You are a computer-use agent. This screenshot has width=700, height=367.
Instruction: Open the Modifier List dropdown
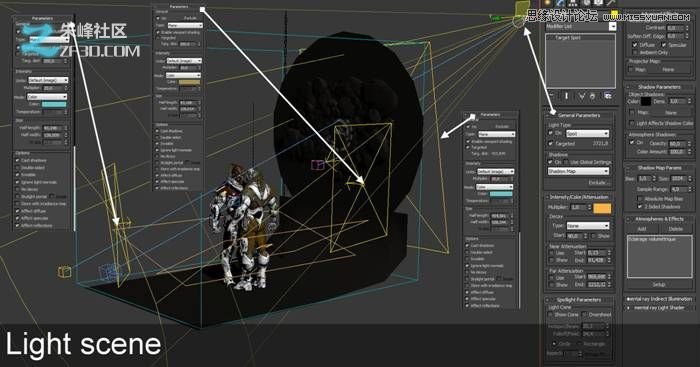click(x=581, y=27)
